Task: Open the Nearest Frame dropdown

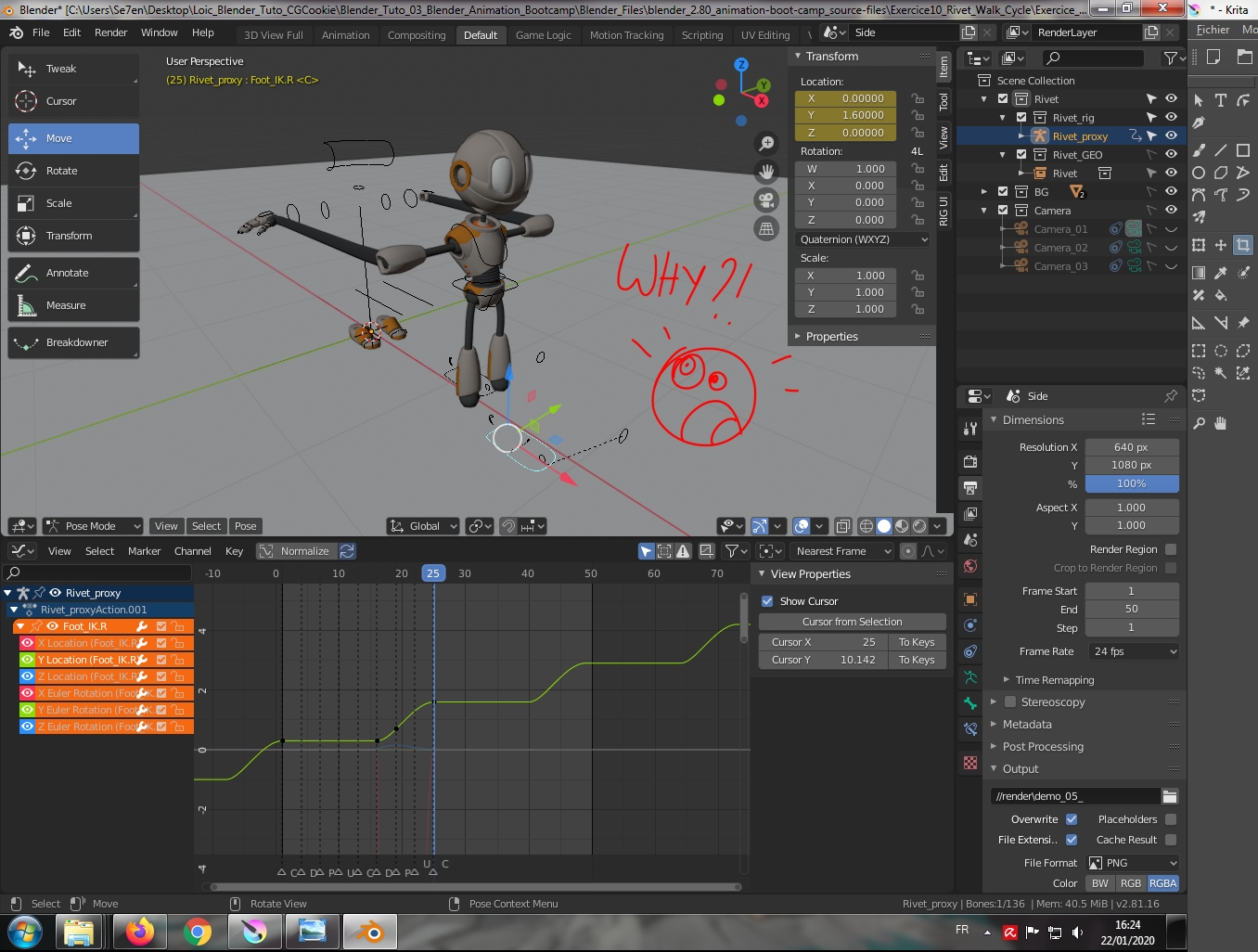Action: click(x=841, y=550)
